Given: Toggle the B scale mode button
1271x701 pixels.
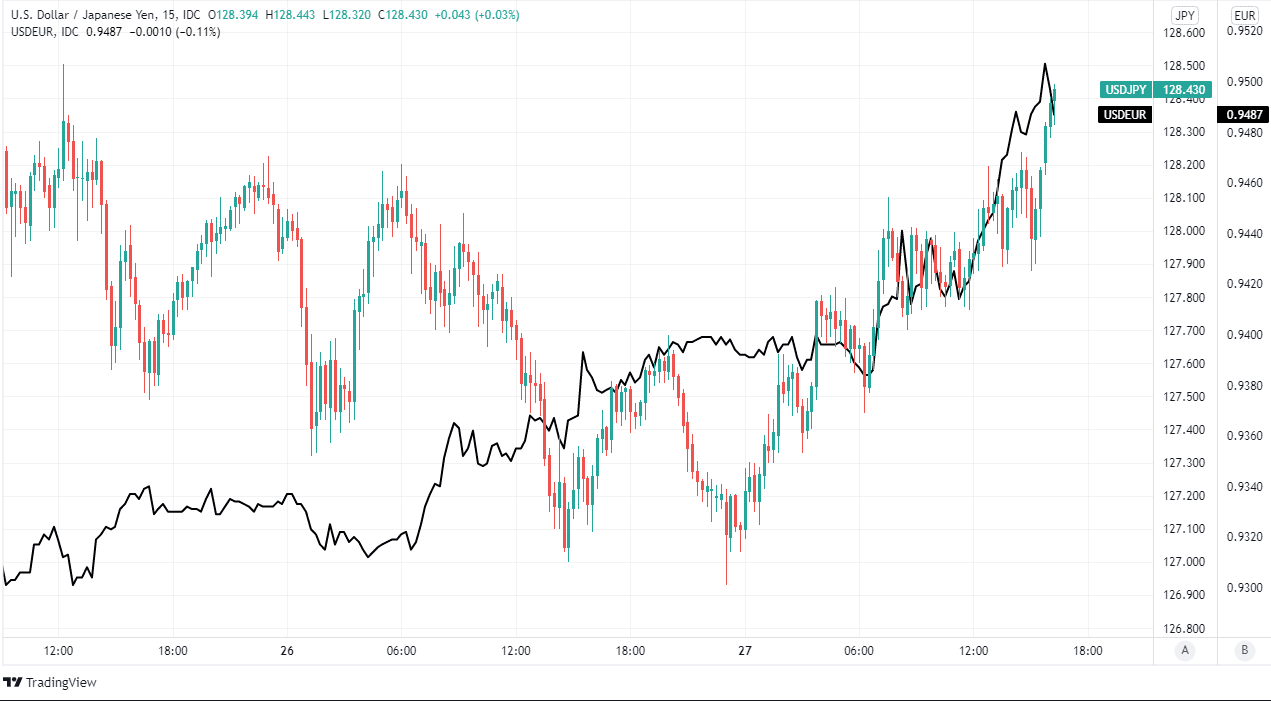Looking at the screenshot, I should point(1244,650).
